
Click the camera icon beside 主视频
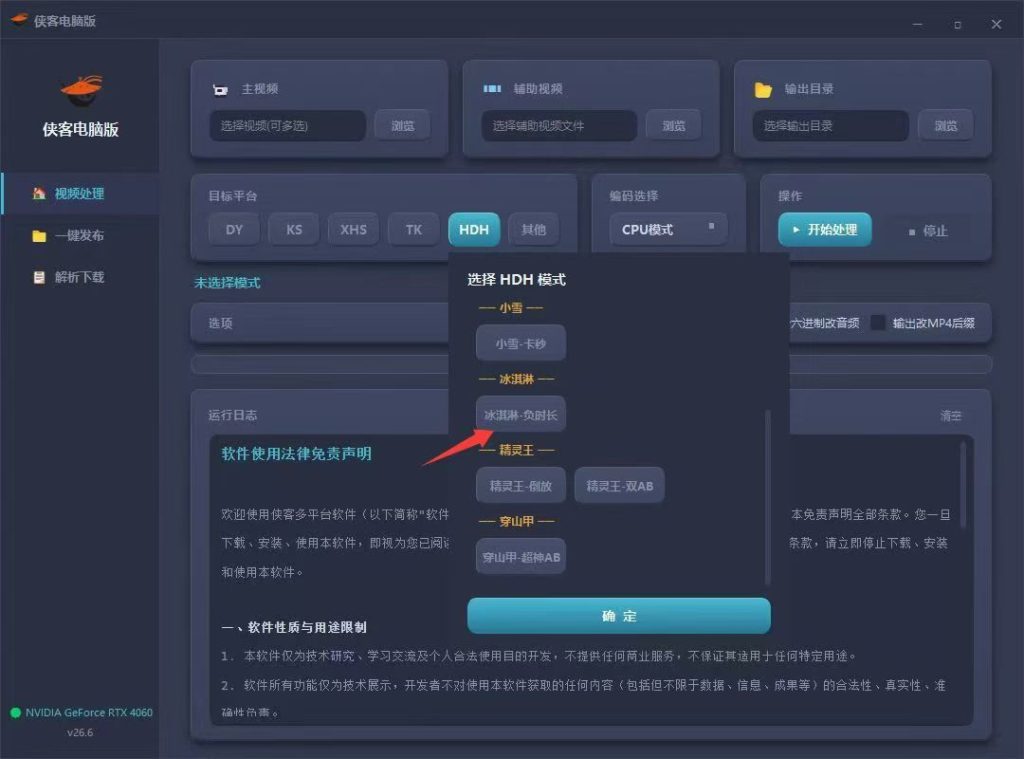(x=221, y=89)
